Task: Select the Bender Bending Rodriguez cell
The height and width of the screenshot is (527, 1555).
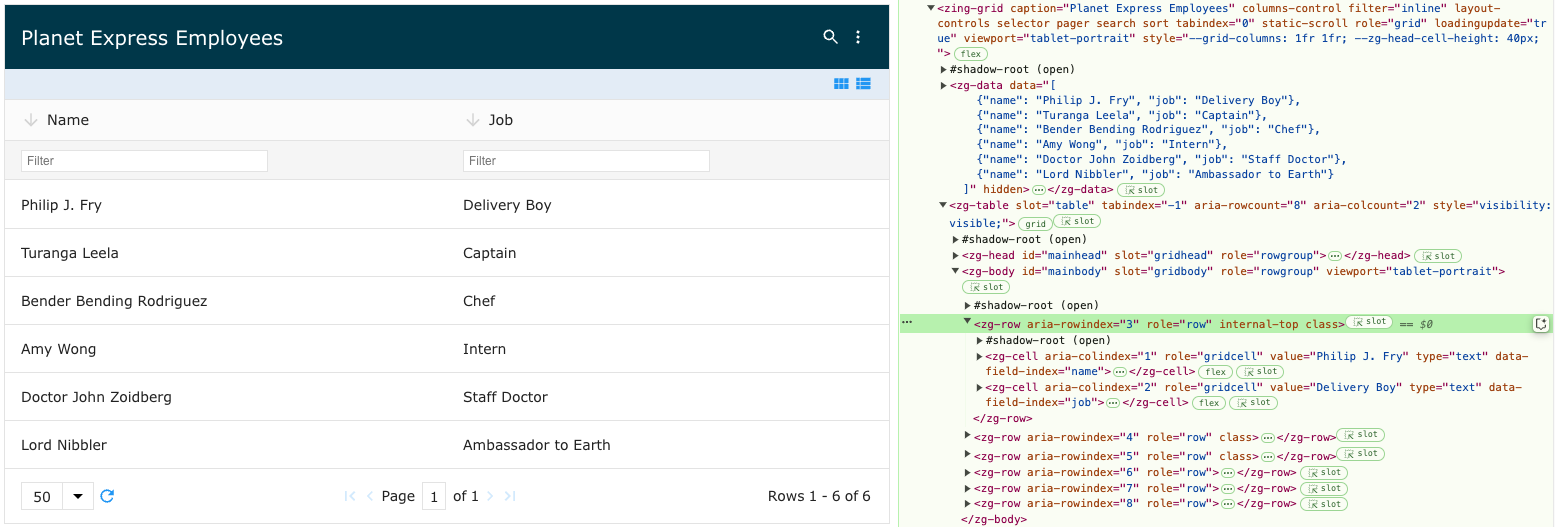Action: tap(226, 301)
